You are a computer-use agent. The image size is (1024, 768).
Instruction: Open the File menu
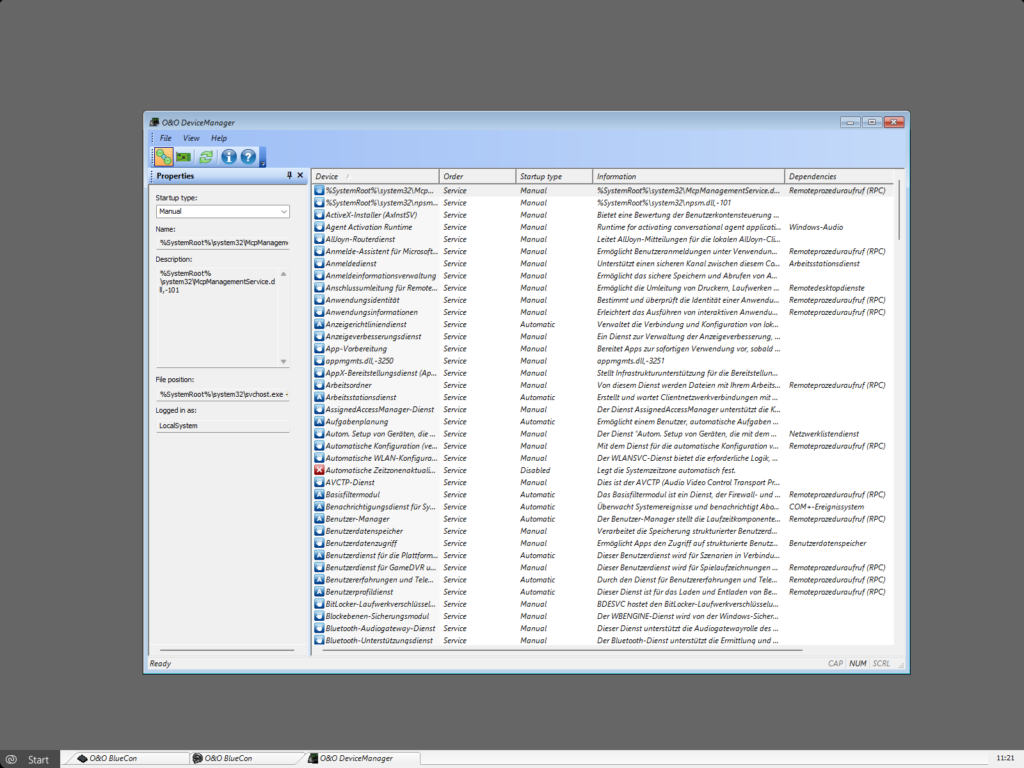tap(166, 138)
